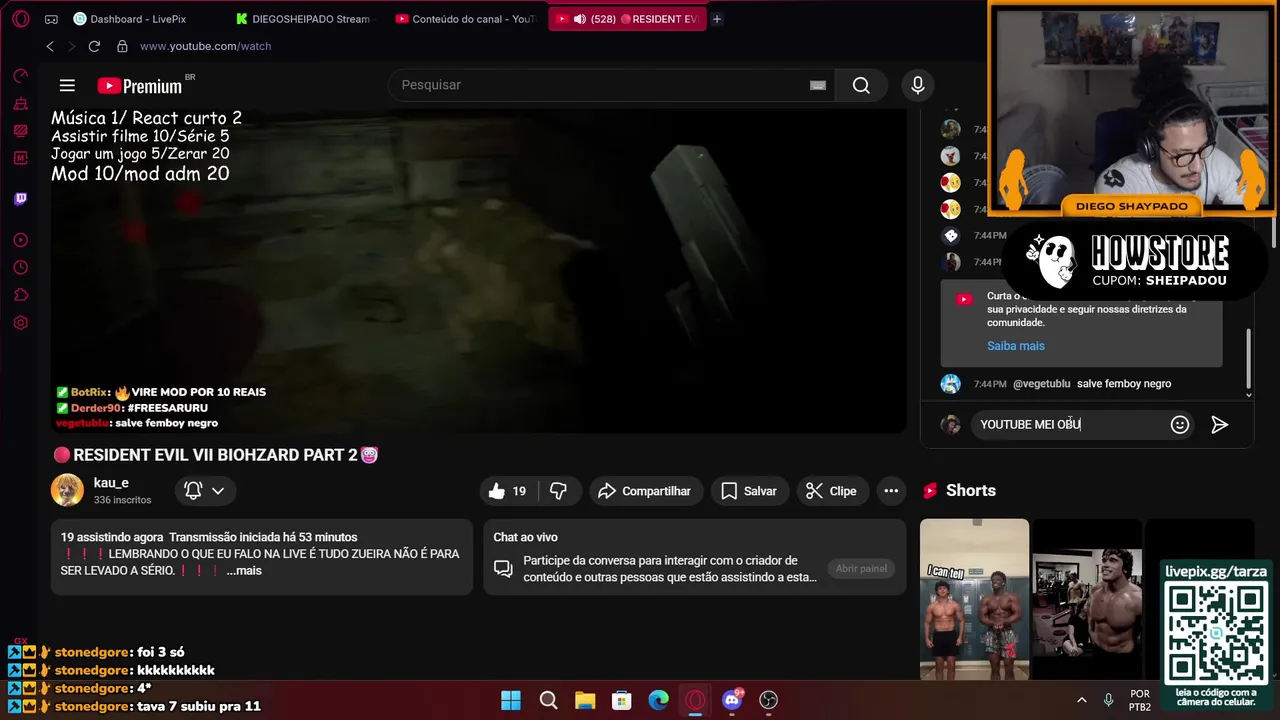Open the YouTube hamburger guide menu

coord(67,86)
